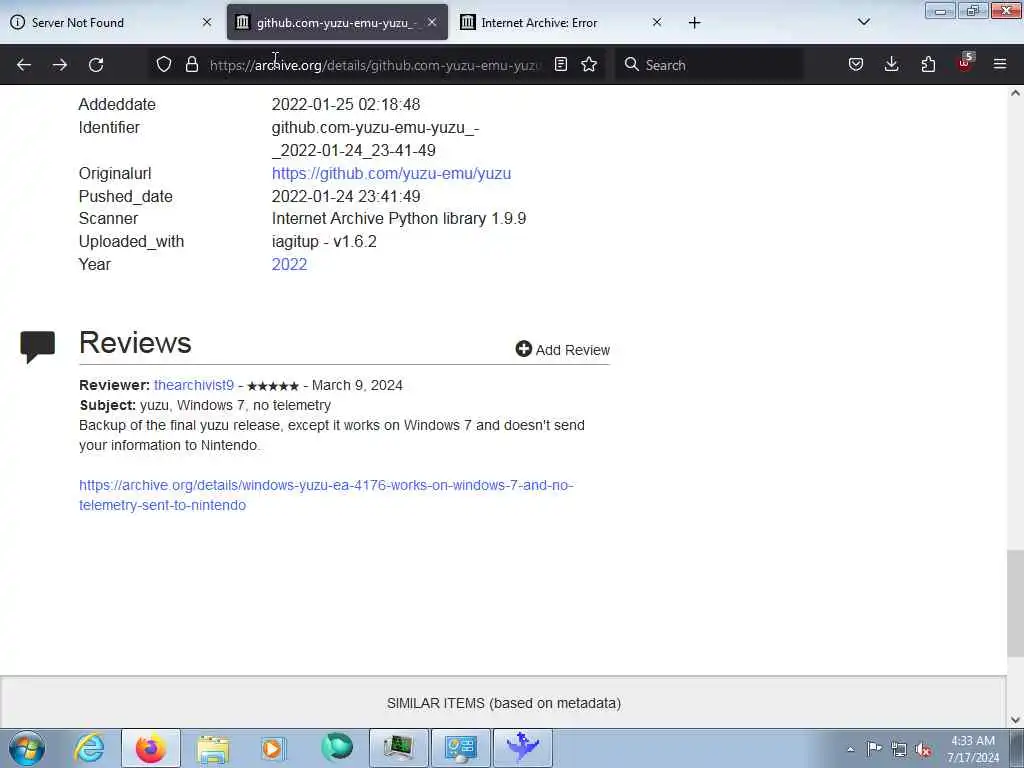1024x768 pixels.
Task: Open the 2022 year link
Action: tap(289, 264)
